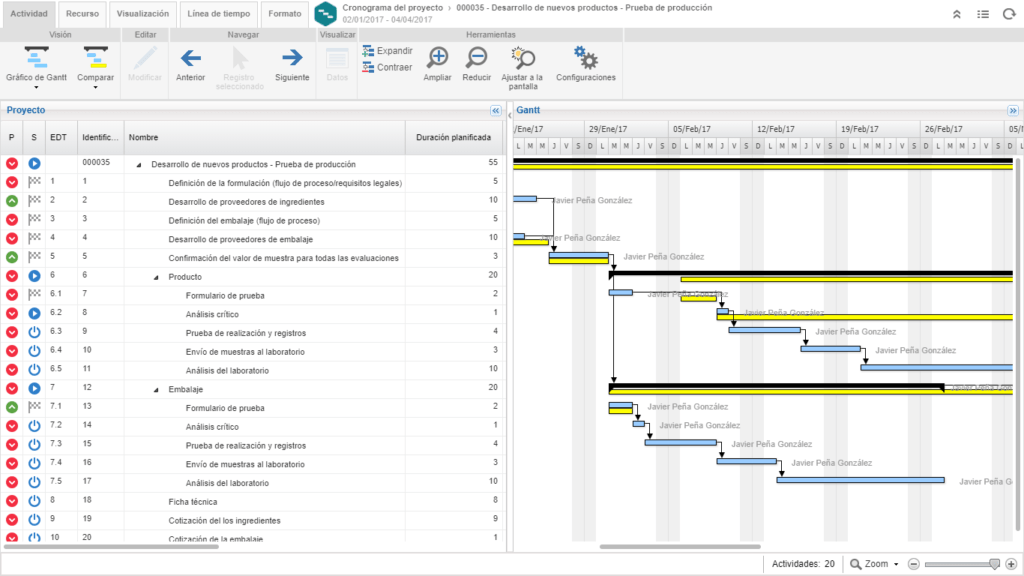Collapse the Producto tree group
Image resolution: width=1024 pixels, height=576 pixels.
pos(156,277)
